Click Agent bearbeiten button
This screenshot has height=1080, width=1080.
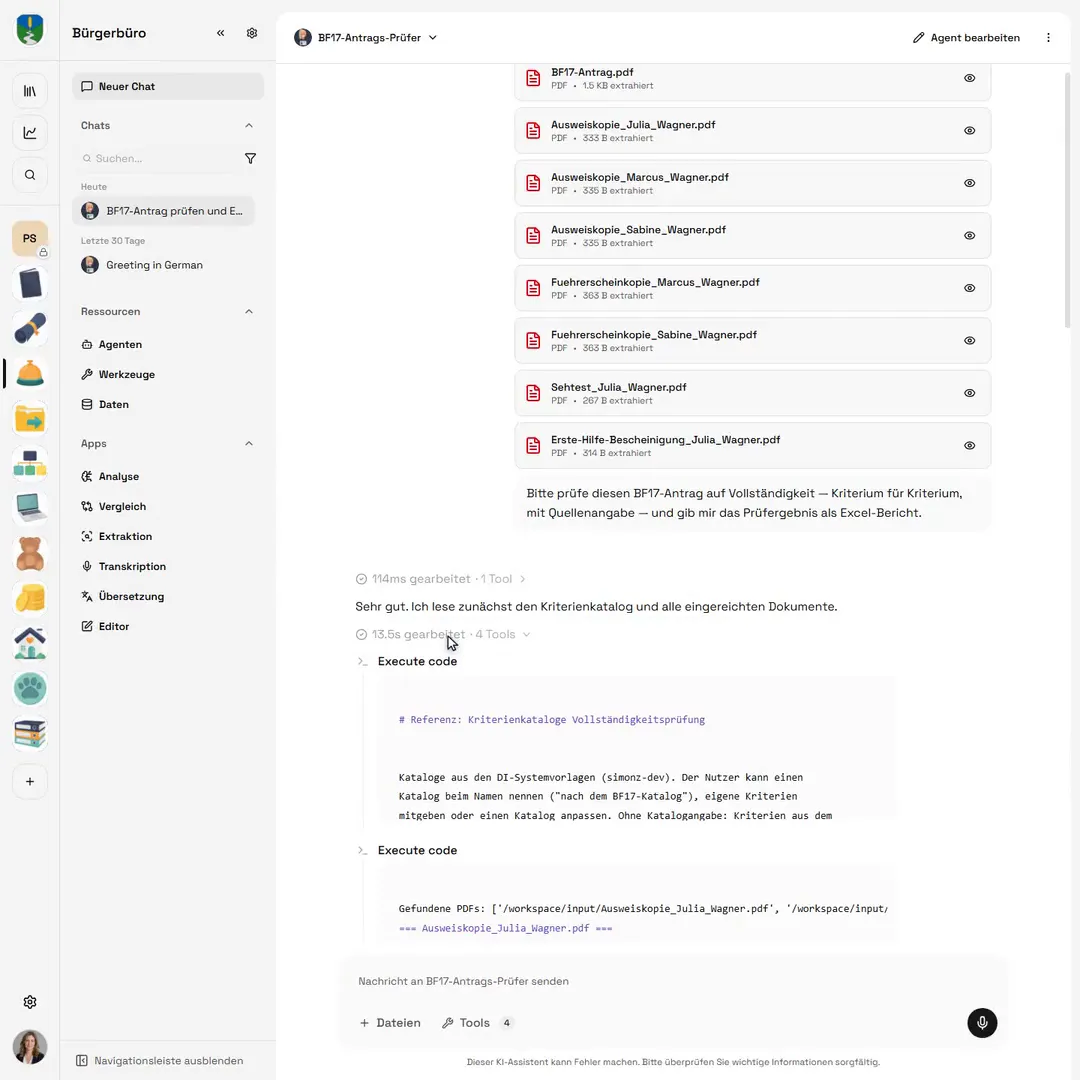966,38
